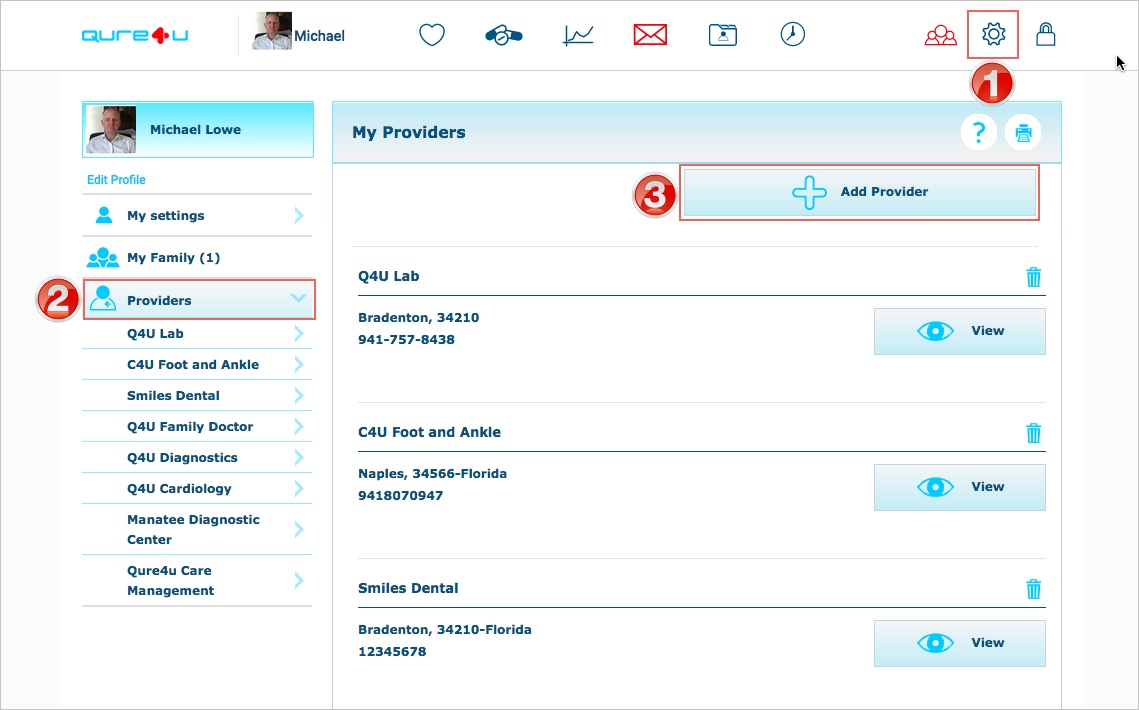1139x710 pixels.
Task: Click the eye icon for C4U Foot and Ankle
Action: point(935,487)
